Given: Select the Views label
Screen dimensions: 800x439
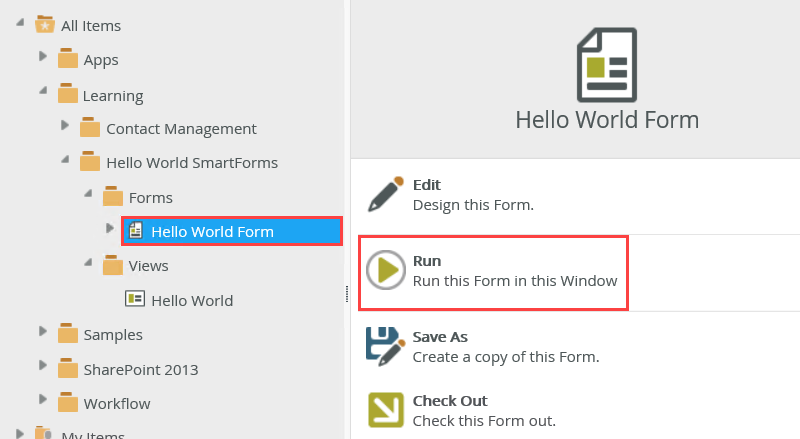Looking at the screenshot, I should pos(148,266).
